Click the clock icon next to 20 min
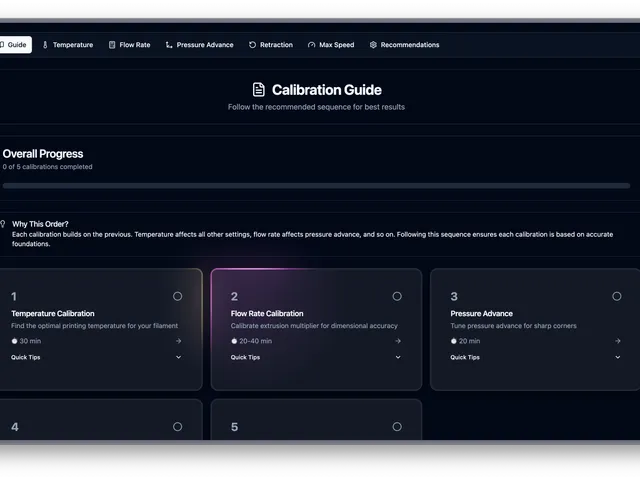The height and width of the screenshot is (480, 640). (x=453, y=341)
